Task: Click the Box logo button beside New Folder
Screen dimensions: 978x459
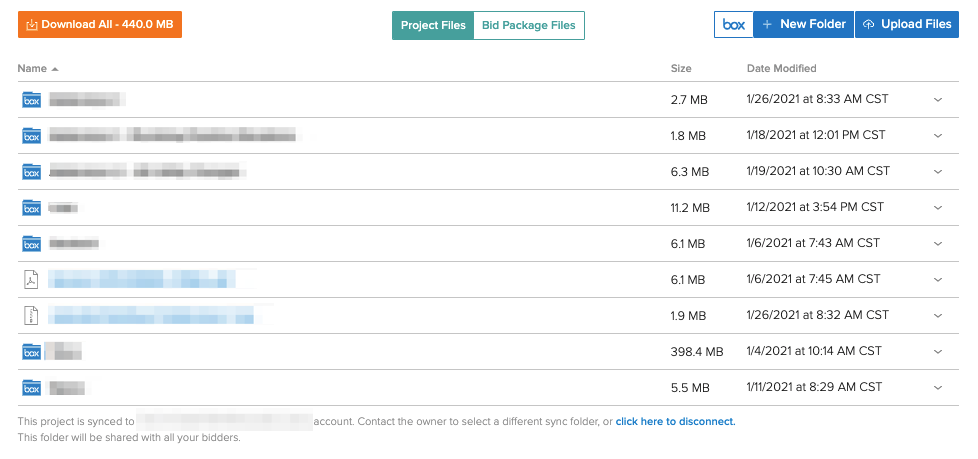Action: pyautogui.click(x=733, y=25)
